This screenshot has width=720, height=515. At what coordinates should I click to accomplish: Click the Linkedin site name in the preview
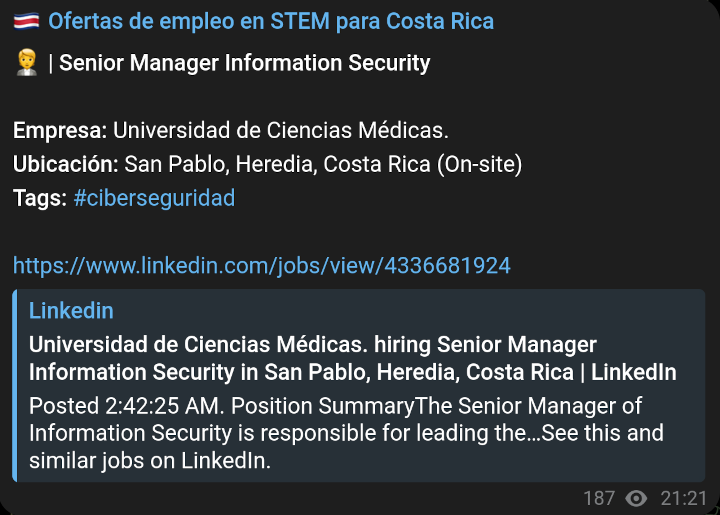click(x=71, y=311)
